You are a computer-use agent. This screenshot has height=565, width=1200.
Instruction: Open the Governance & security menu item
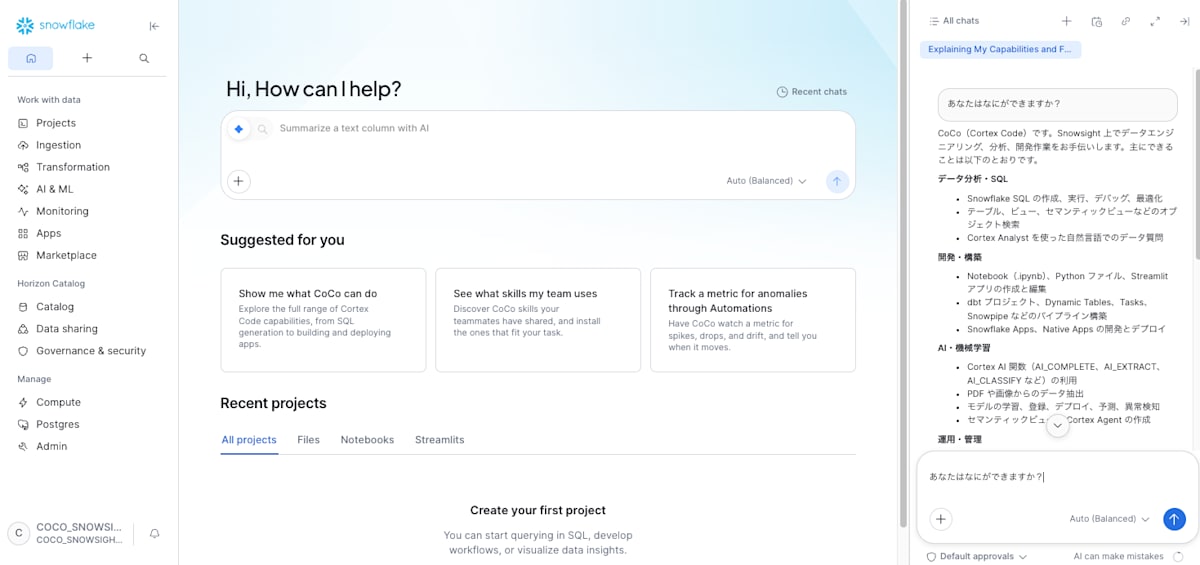tap(91, 351)
